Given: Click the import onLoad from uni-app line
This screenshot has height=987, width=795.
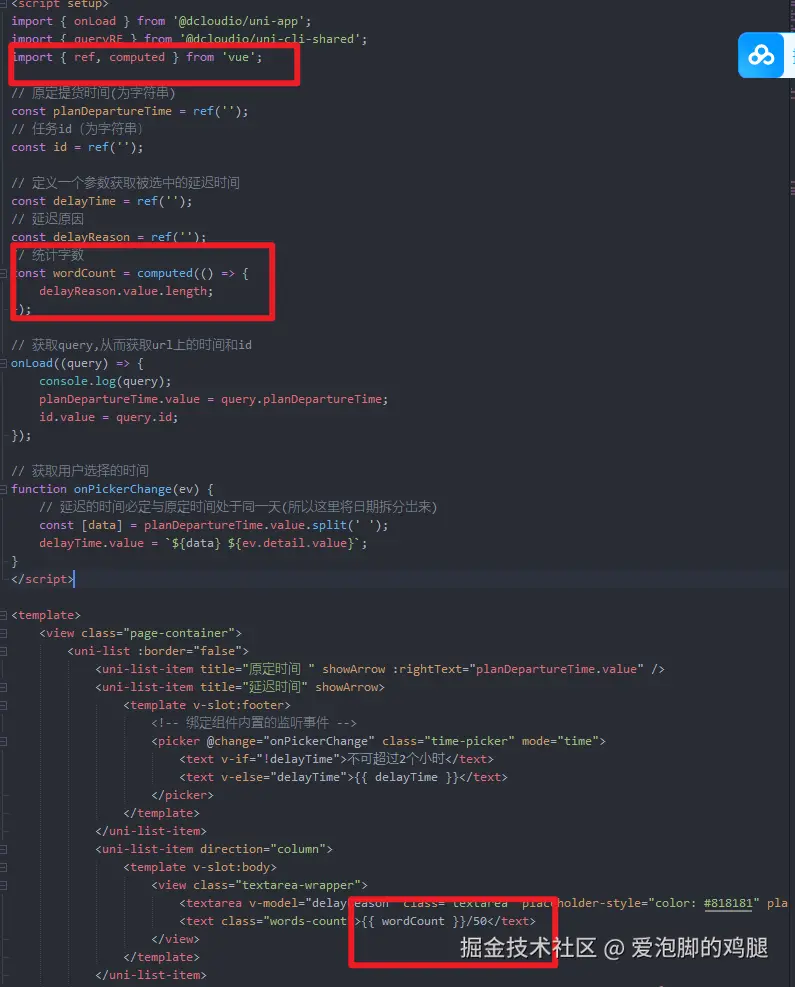Looking at the screenshot, I should [161, 21].
